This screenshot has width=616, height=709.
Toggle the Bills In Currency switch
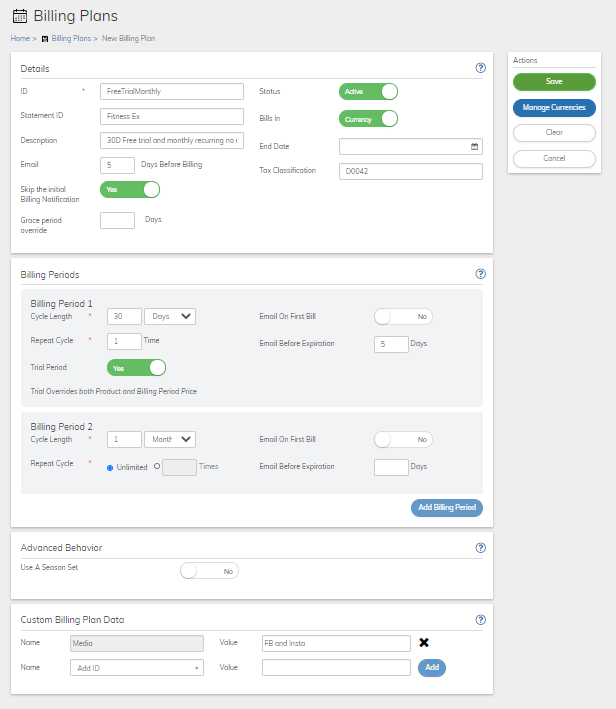[368, 119]
